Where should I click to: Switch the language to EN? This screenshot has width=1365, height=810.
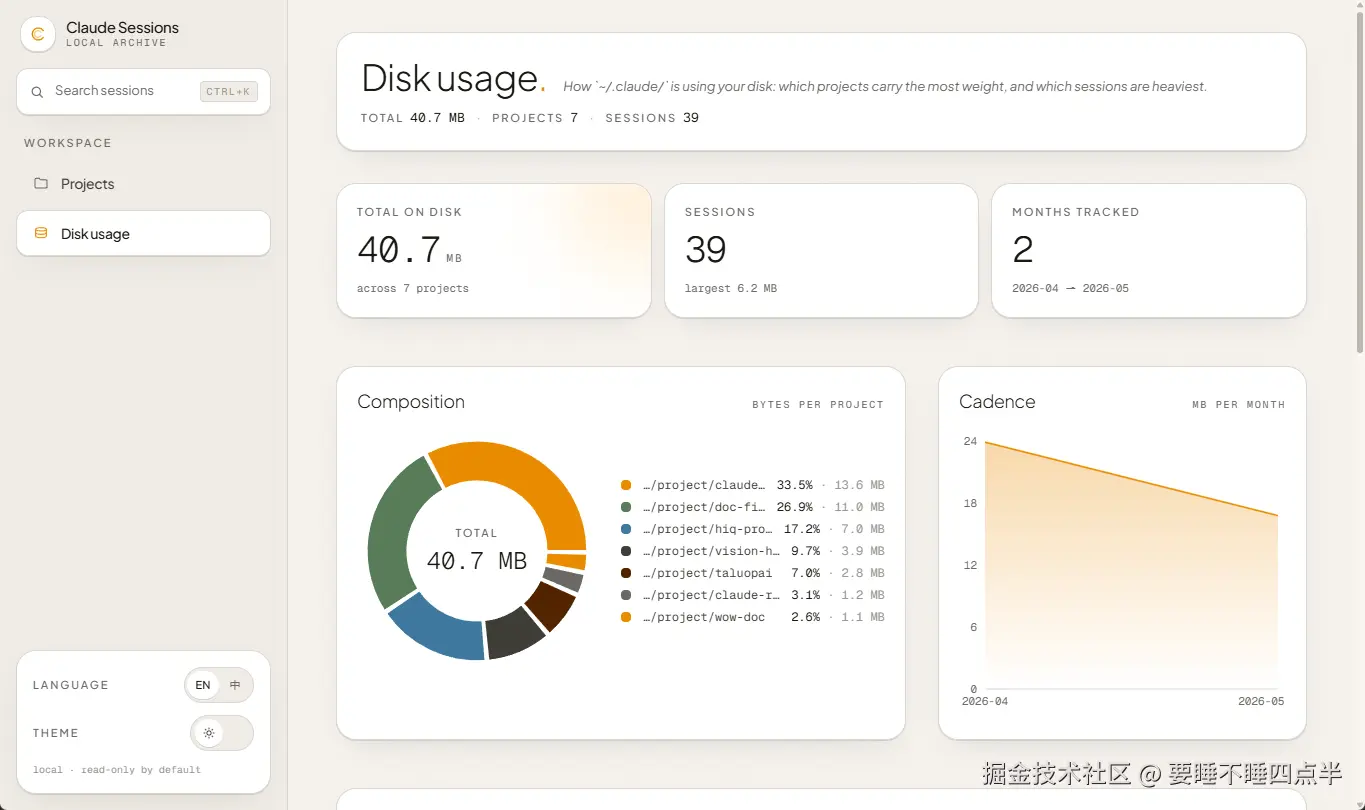coord(203,685)
